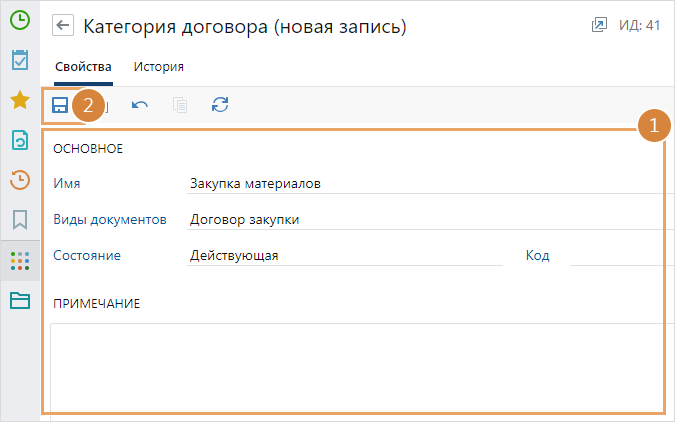This screenshot has width=675, height=422.
Task: Click the Refresh icon in toolbar
Action: [220, 104]
